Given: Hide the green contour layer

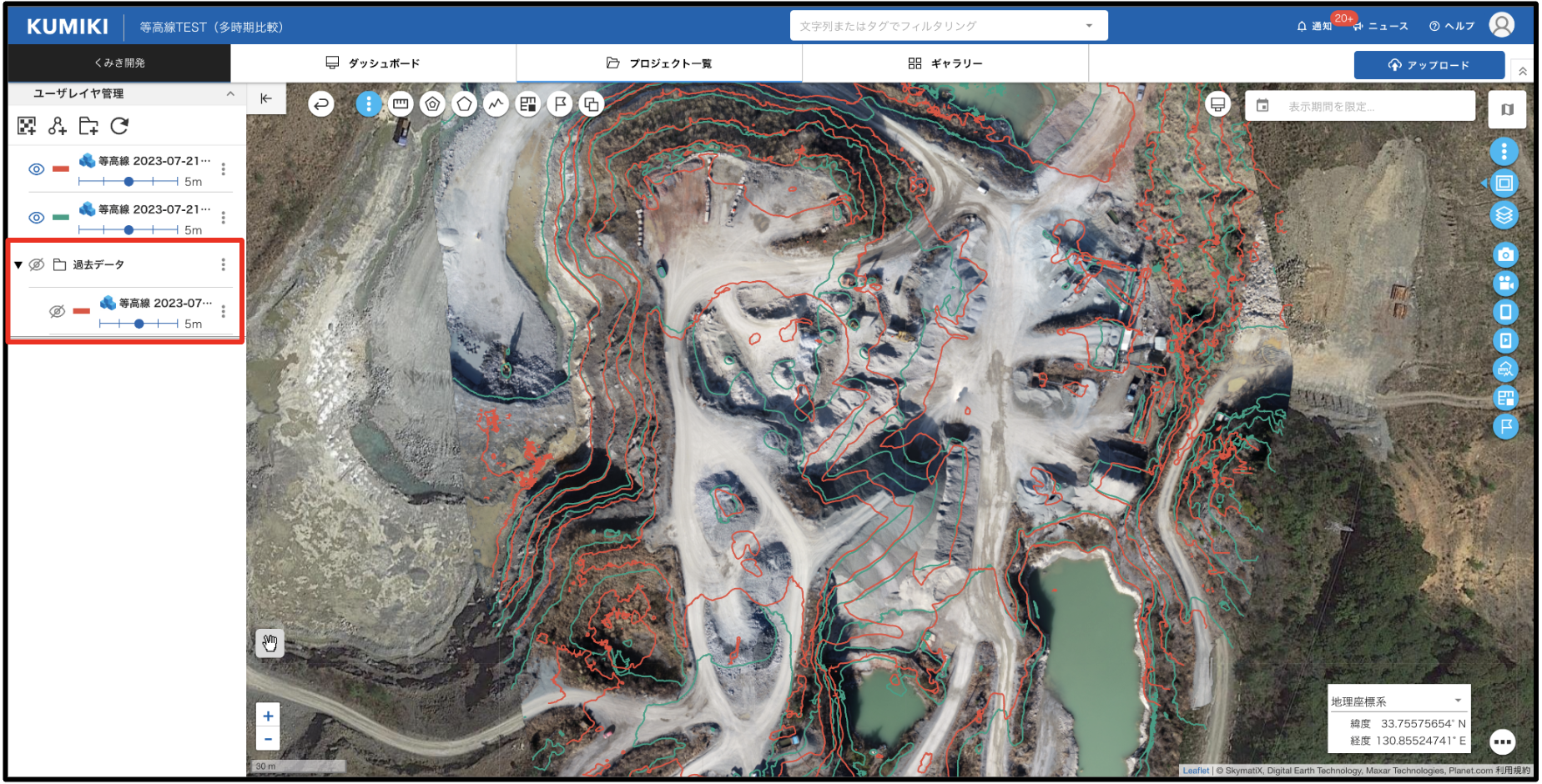Looking at the screenshot, I should (x=36, y=218).
